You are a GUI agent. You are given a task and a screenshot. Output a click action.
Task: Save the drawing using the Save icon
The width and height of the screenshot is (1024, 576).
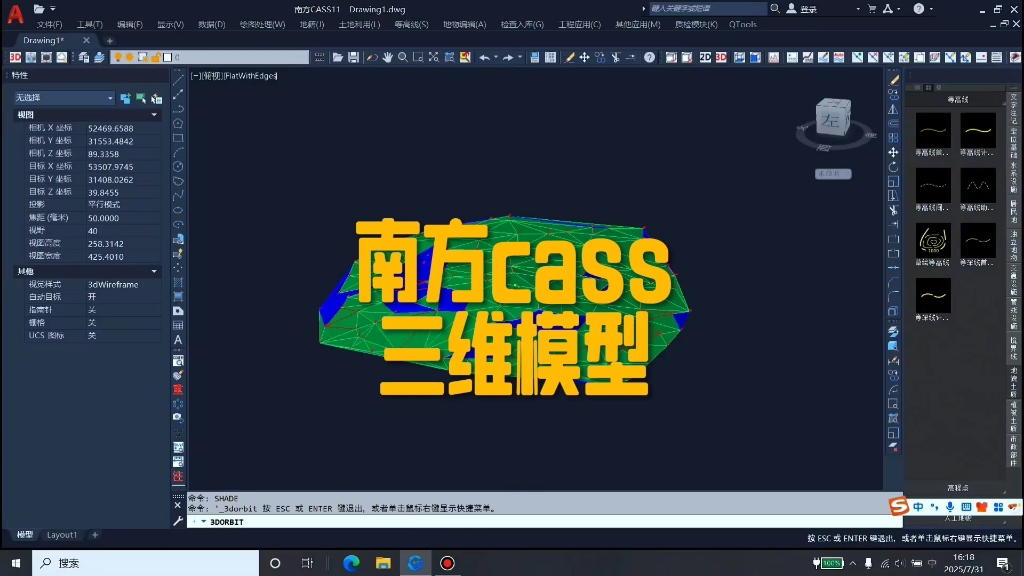coord(353,58)
